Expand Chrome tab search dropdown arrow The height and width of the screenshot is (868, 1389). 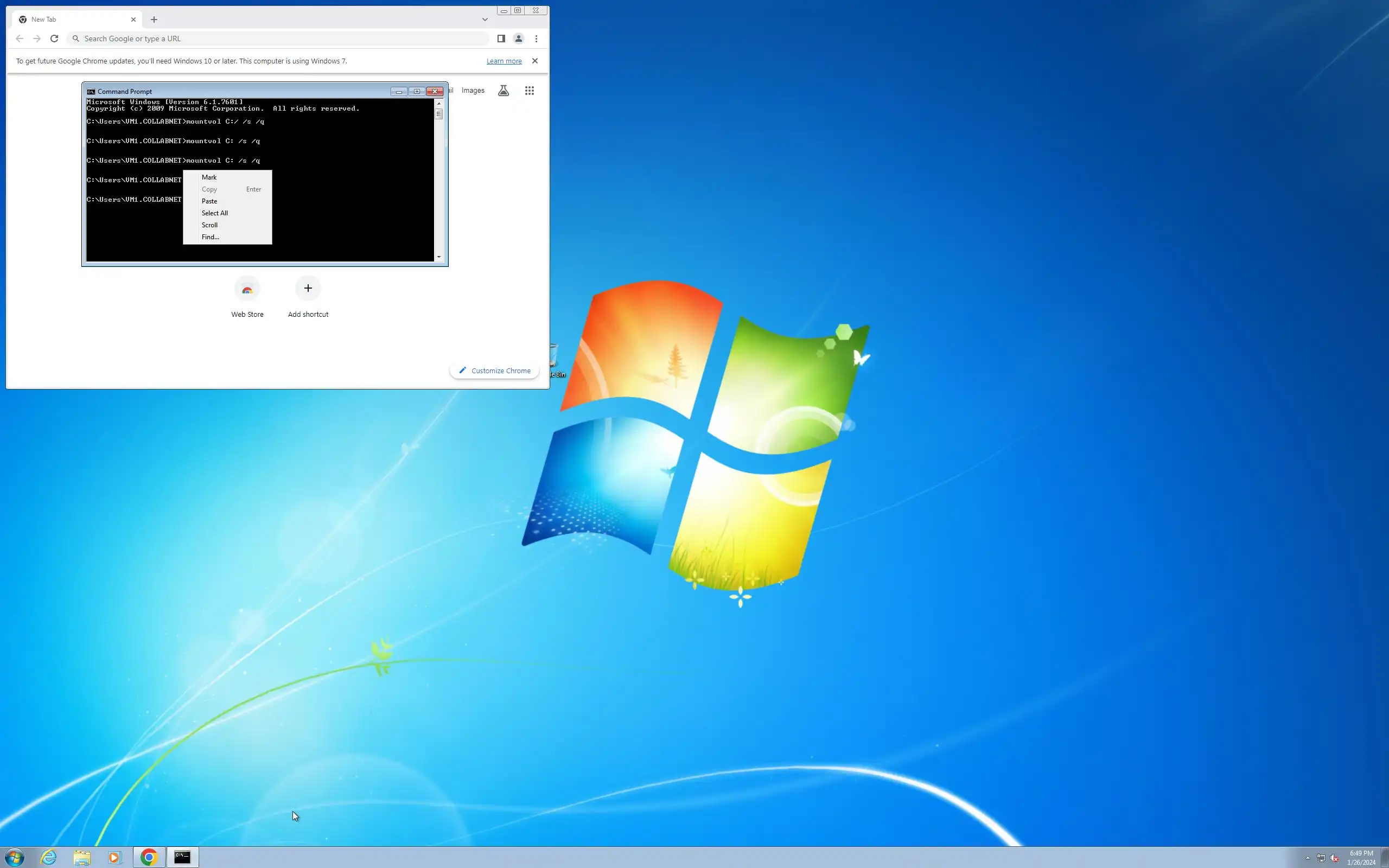pos(485,20)
